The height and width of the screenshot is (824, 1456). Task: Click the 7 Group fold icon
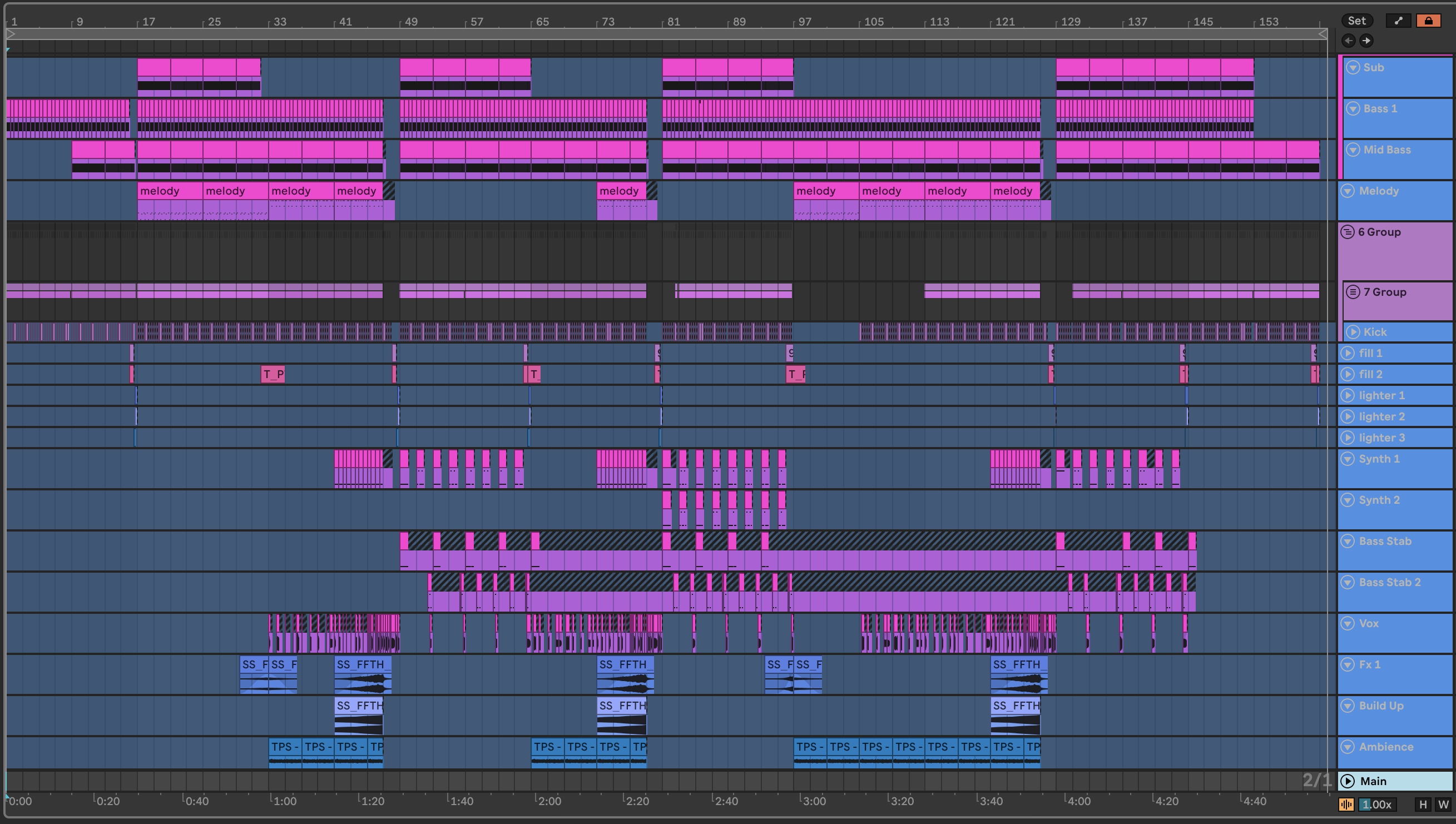pyautogui.click(x=1353, y=292)
